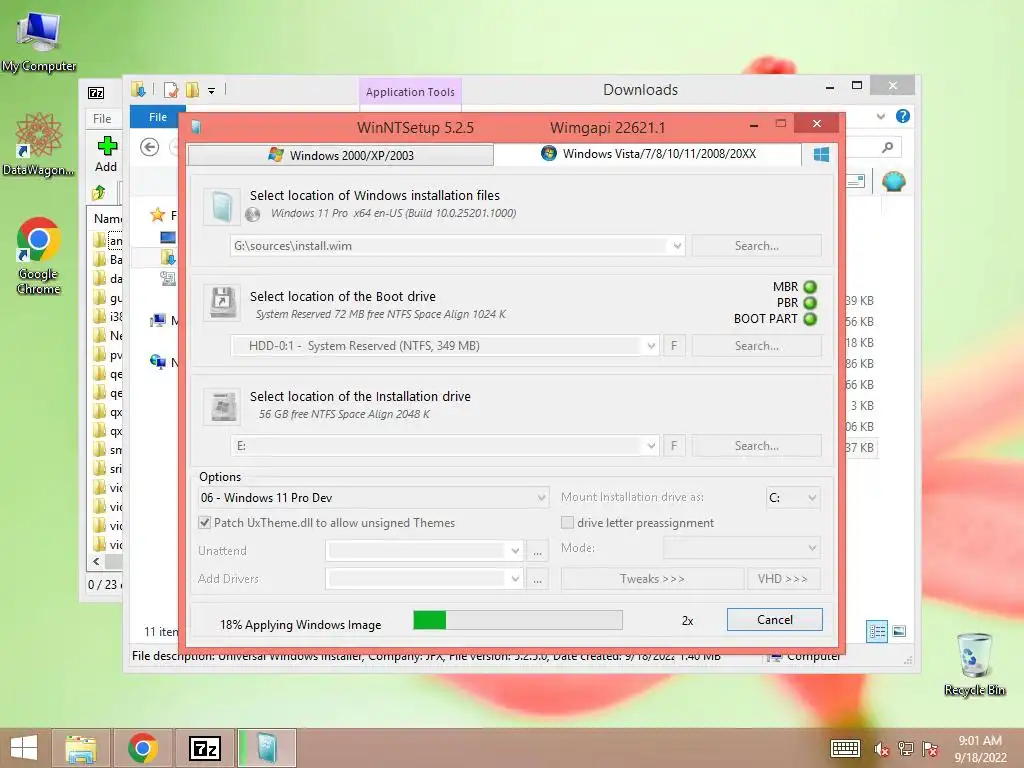This screenshot has width=1024, height=768.
Task: Expand the Installation drive E: dropdown
Action: click(651, 446)
